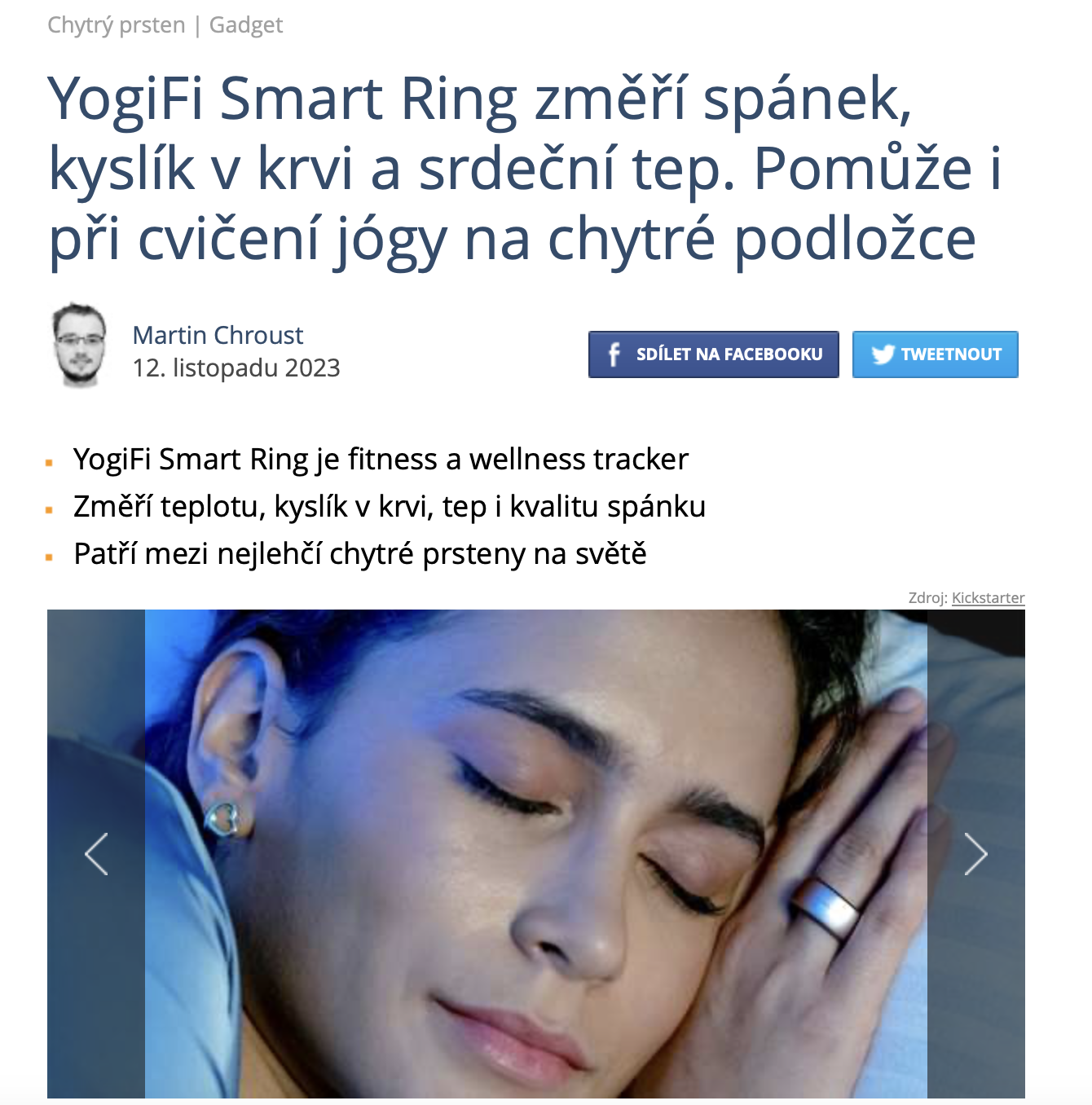Click the date '12. listopadu 2023'

pos(236,368)
